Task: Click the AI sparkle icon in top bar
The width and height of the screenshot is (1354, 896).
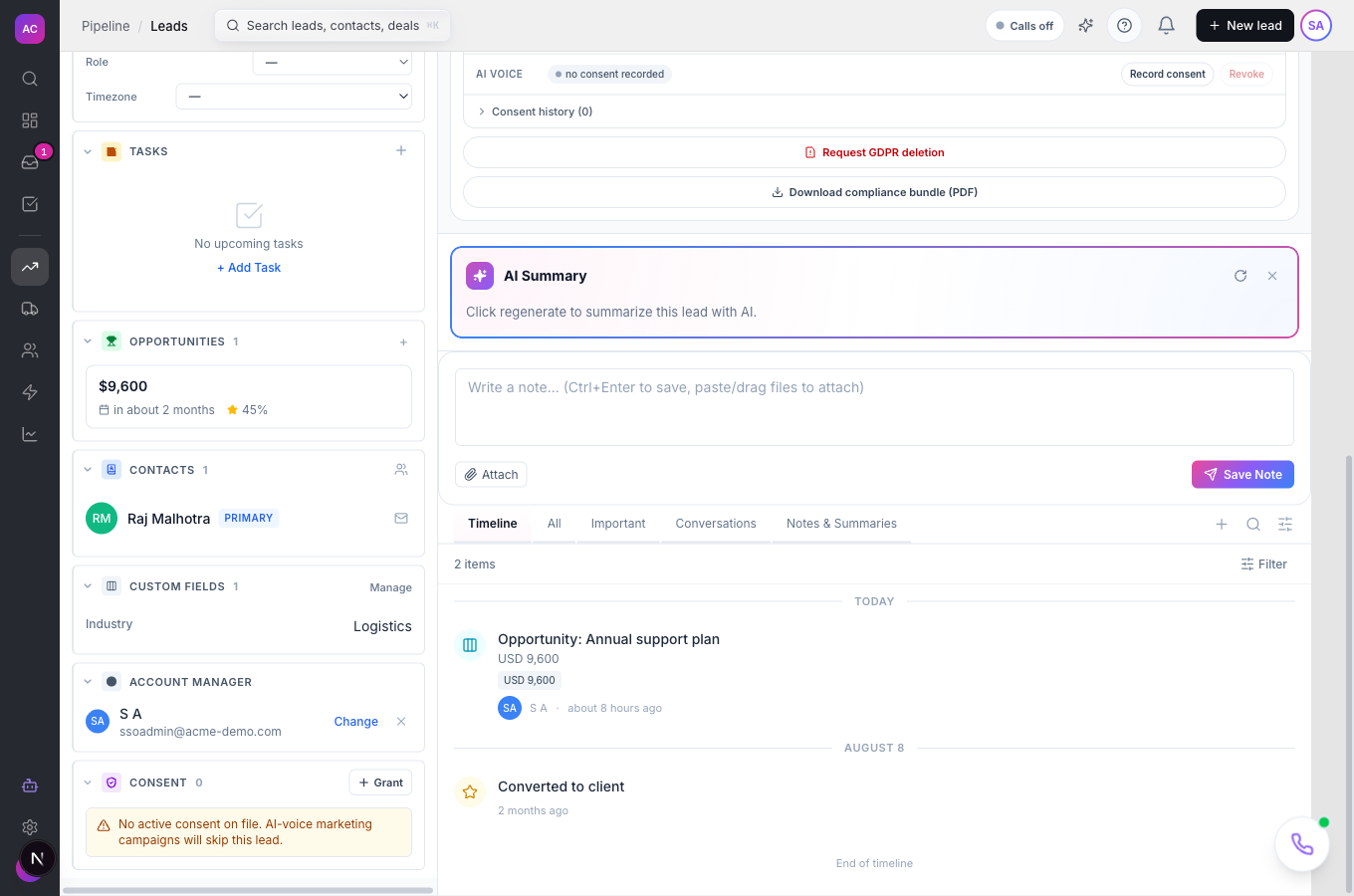Action: click(1086, 26)
